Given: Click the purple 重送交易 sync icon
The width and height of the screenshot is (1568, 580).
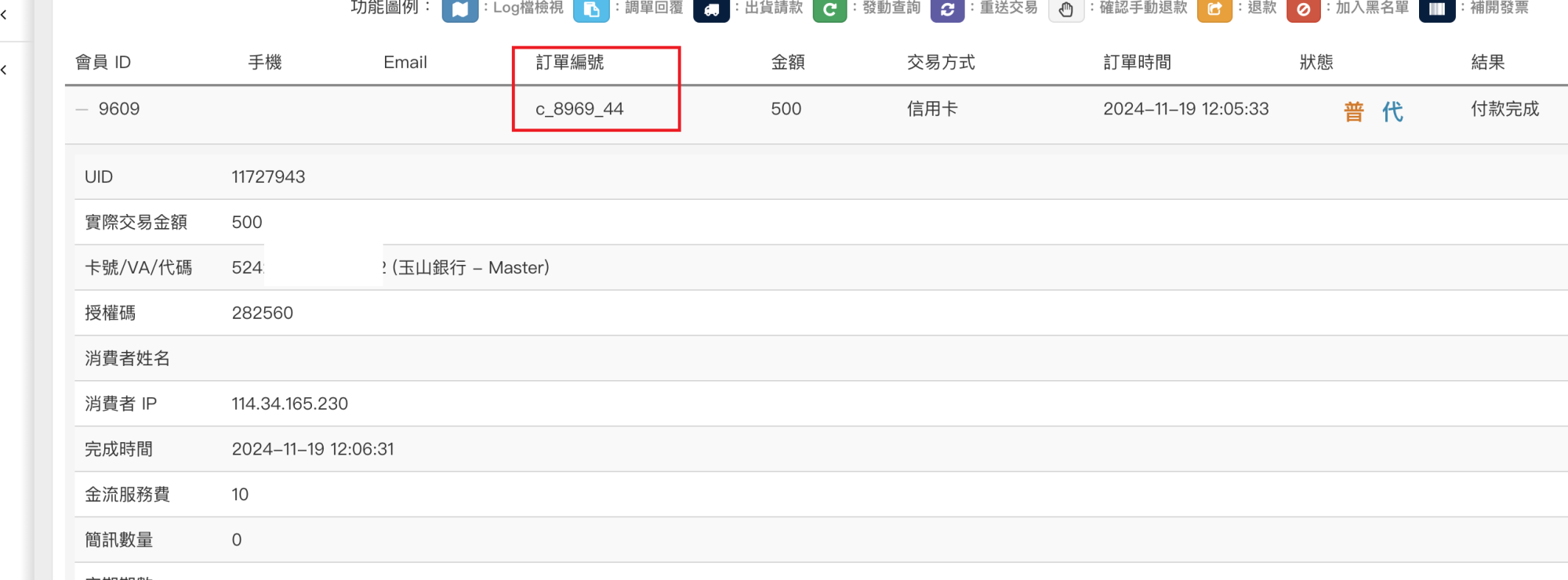Looking at the screenshot, I should [x=947, y=9].
